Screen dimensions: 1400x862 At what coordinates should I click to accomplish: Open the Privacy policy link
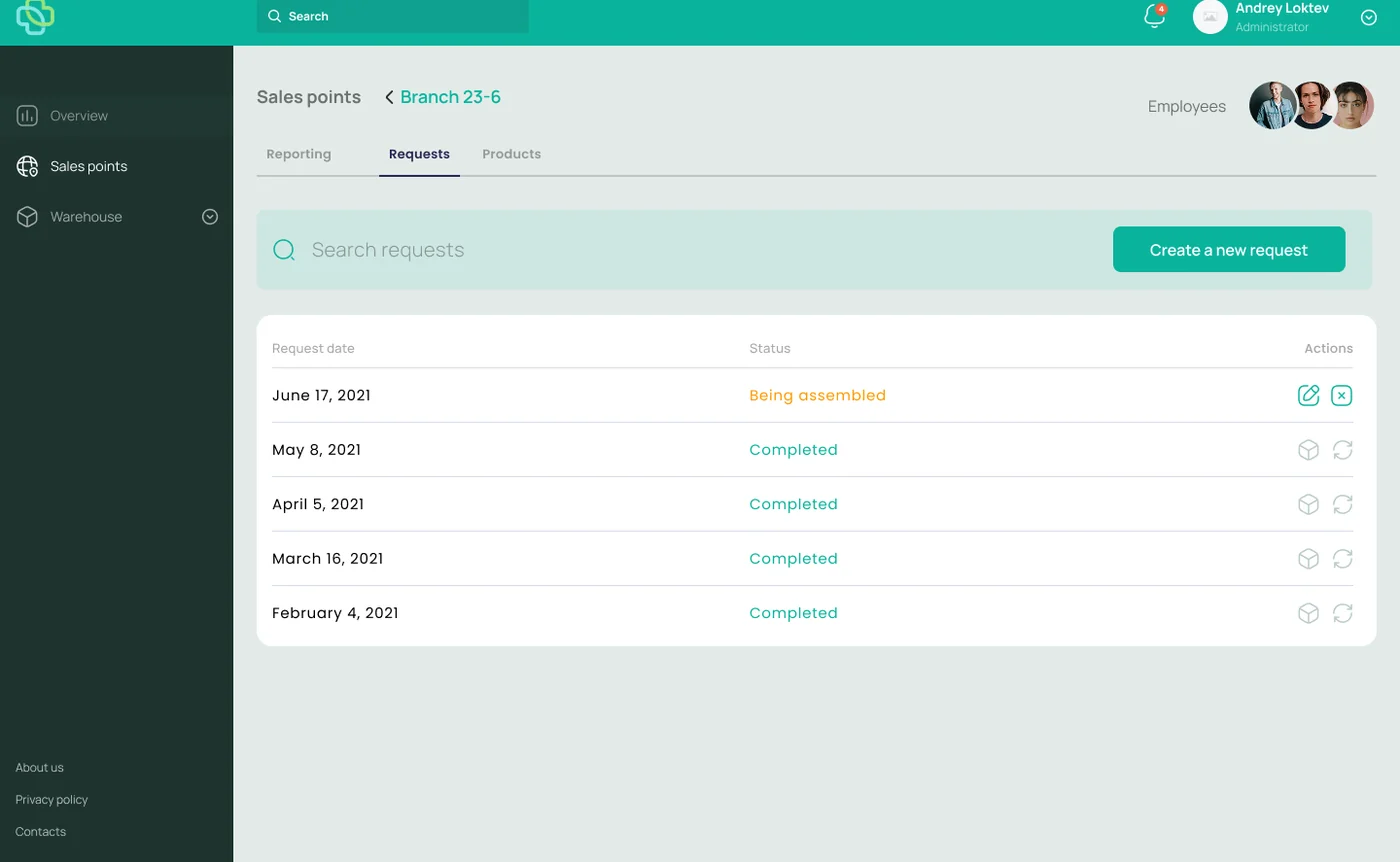tap(51, 800)
